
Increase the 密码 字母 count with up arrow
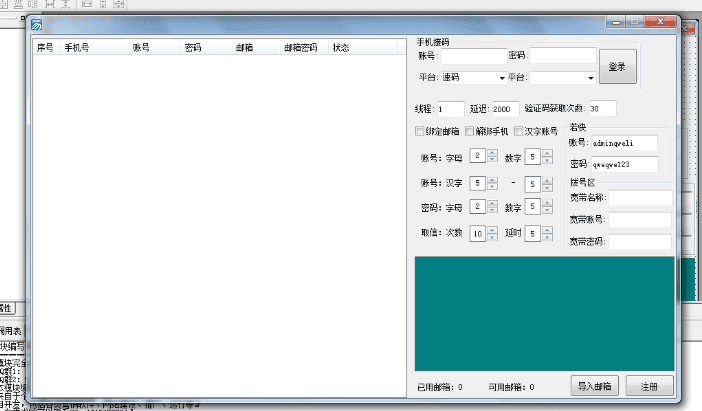point(492,203)
